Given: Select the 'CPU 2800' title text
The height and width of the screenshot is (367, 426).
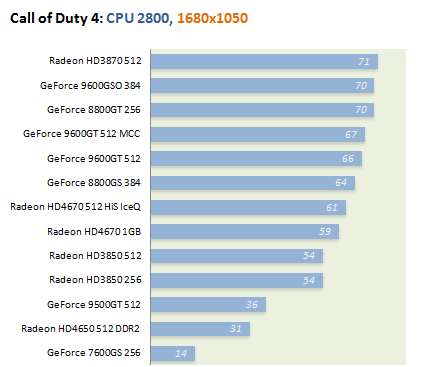Looking at the screenshot, I should pos(139,18).
